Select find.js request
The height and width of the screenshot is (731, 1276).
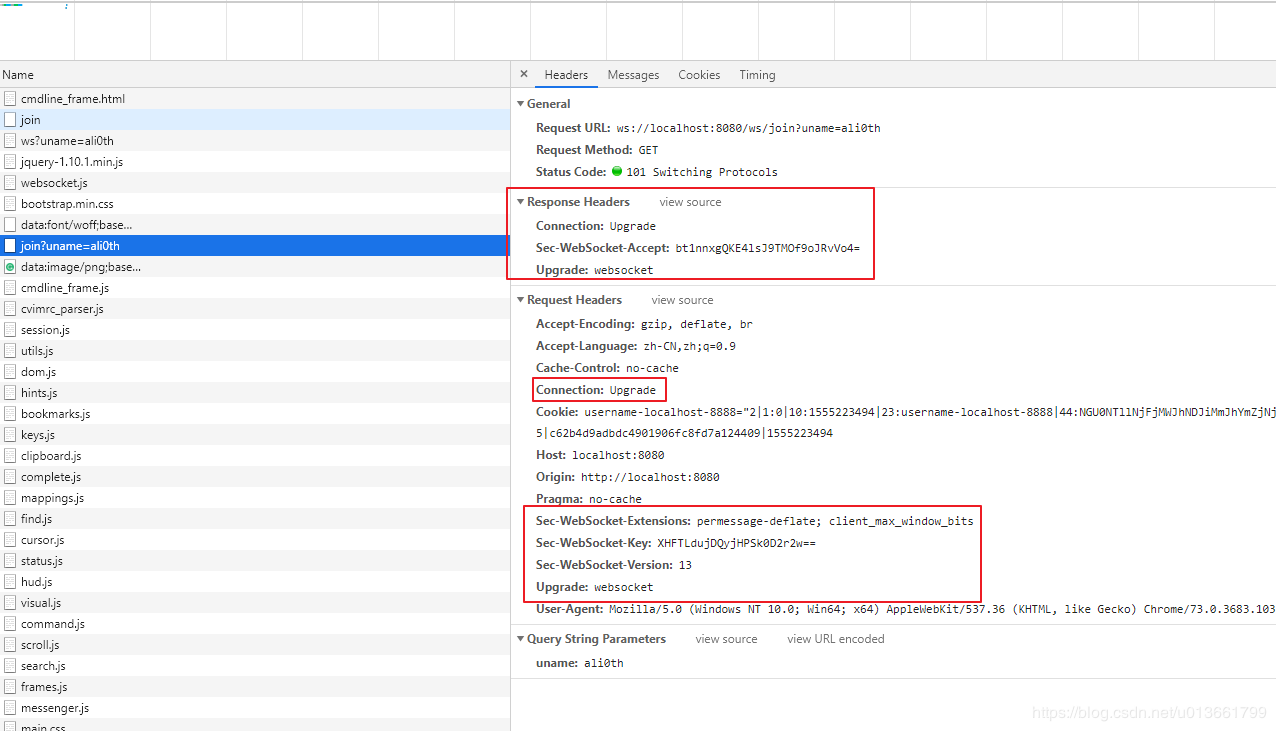(x=255, y=519)
